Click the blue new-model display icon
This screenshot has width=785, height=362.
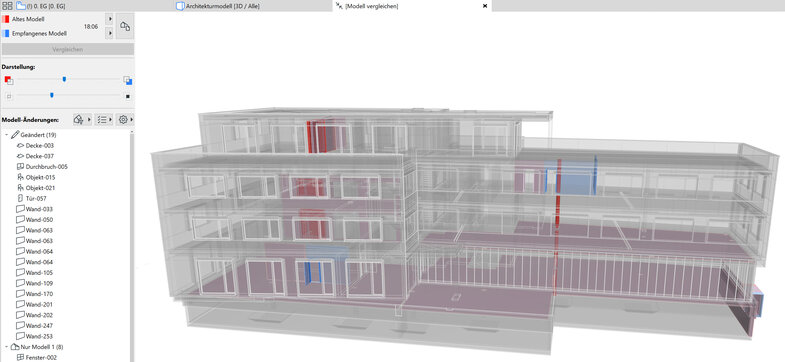pos(128,80)
